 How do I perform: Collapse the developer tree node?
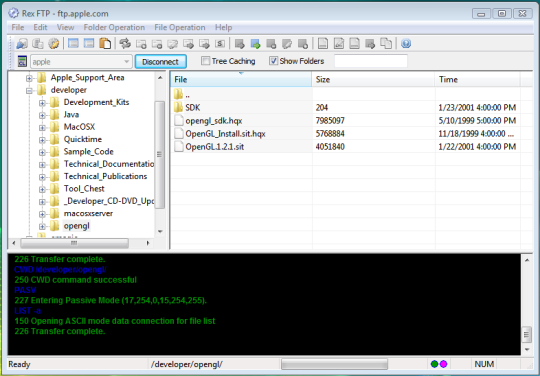pyautogui.click(x=29, y=91)
